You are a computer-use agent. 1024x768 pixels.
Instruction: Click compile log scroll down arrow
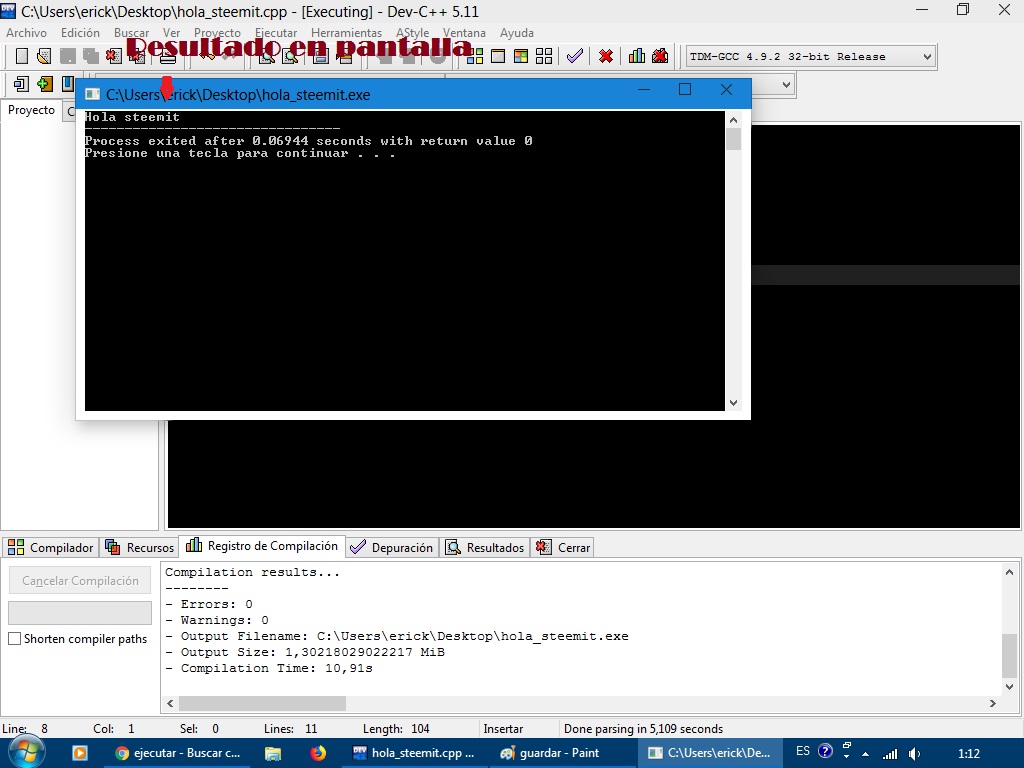(1009, 686)
